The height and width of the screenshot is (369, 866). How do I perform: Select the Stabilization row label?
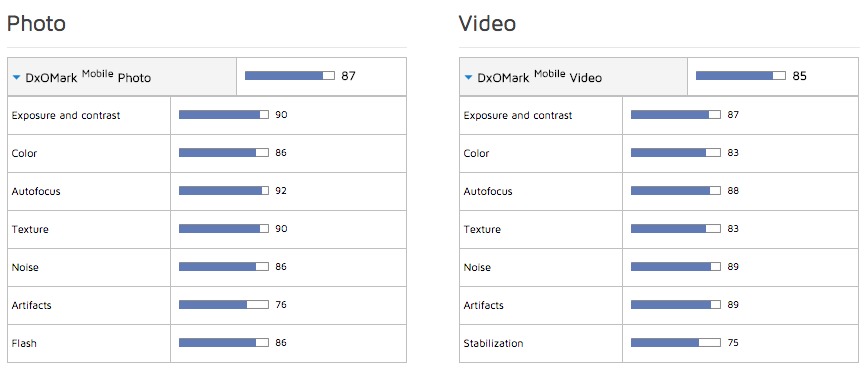coord(493,343)
